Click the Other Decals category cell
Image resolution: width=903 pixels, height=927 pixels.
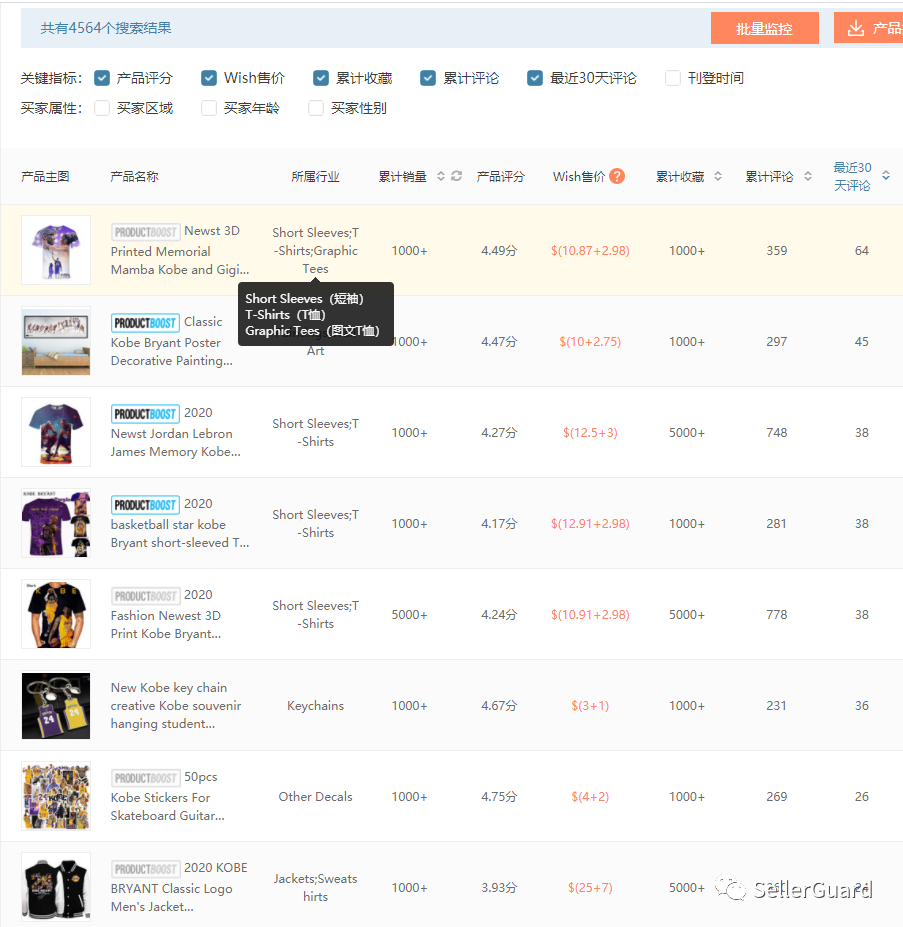pyautogui.click(x=315, y=797)
